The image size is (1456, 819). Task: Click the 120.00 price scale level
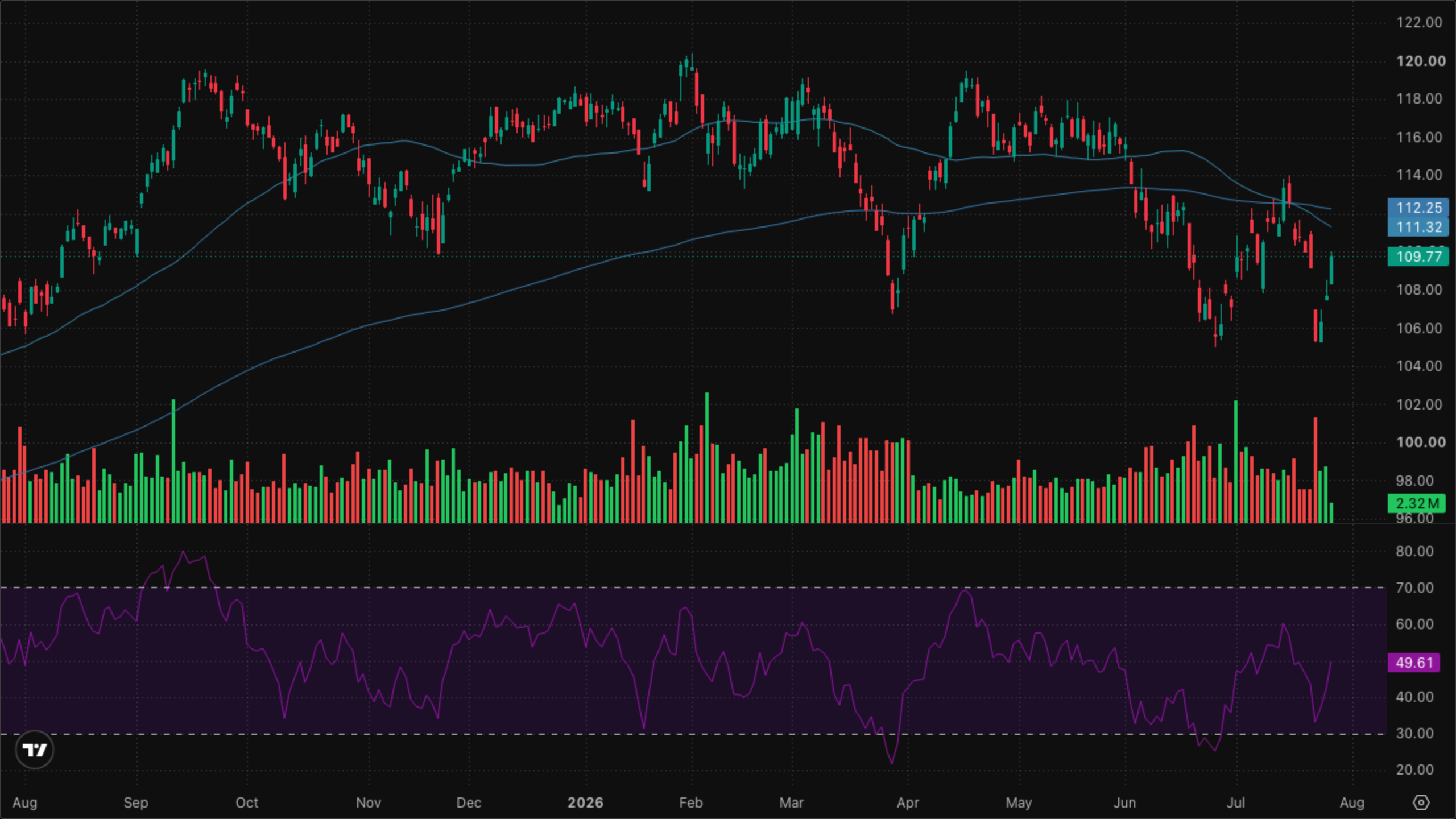tap(1420, 61)
